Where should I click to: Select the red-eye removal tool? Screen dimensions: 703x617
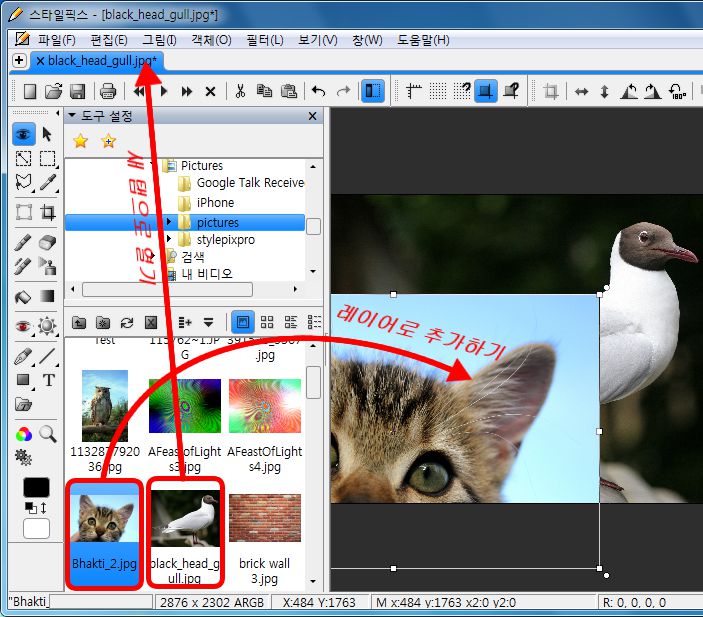click(23, 326)
